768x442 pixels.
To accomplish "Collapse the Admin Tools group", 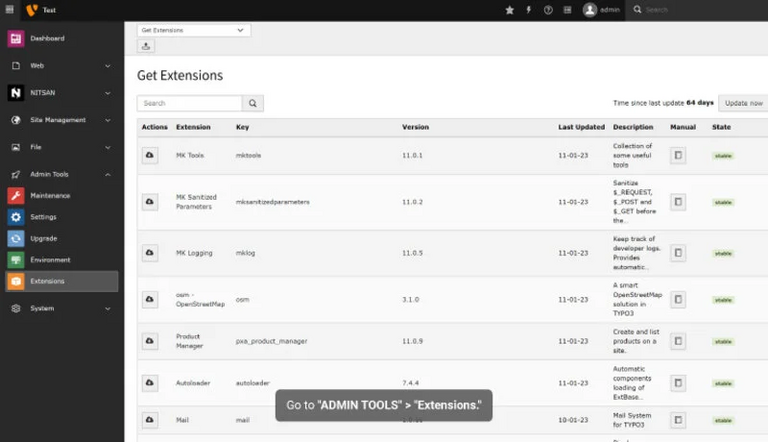I will click(61, 174).
